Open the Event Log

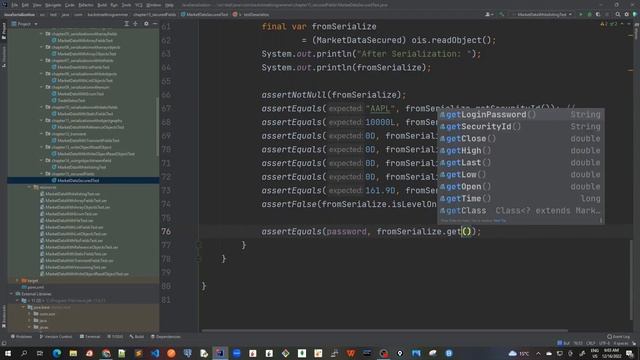619,337
